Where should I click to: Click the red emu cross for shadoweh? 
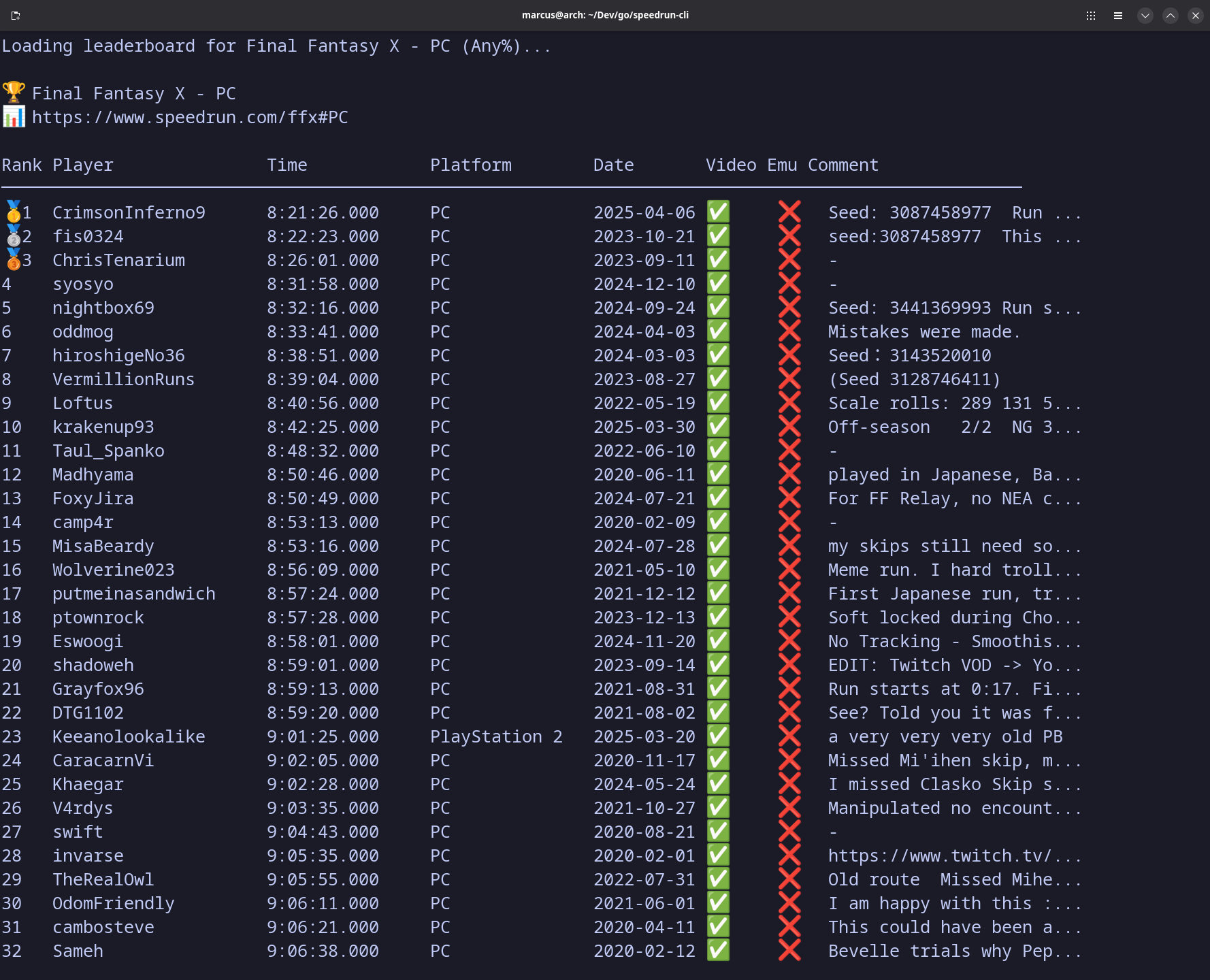[789, 664]
